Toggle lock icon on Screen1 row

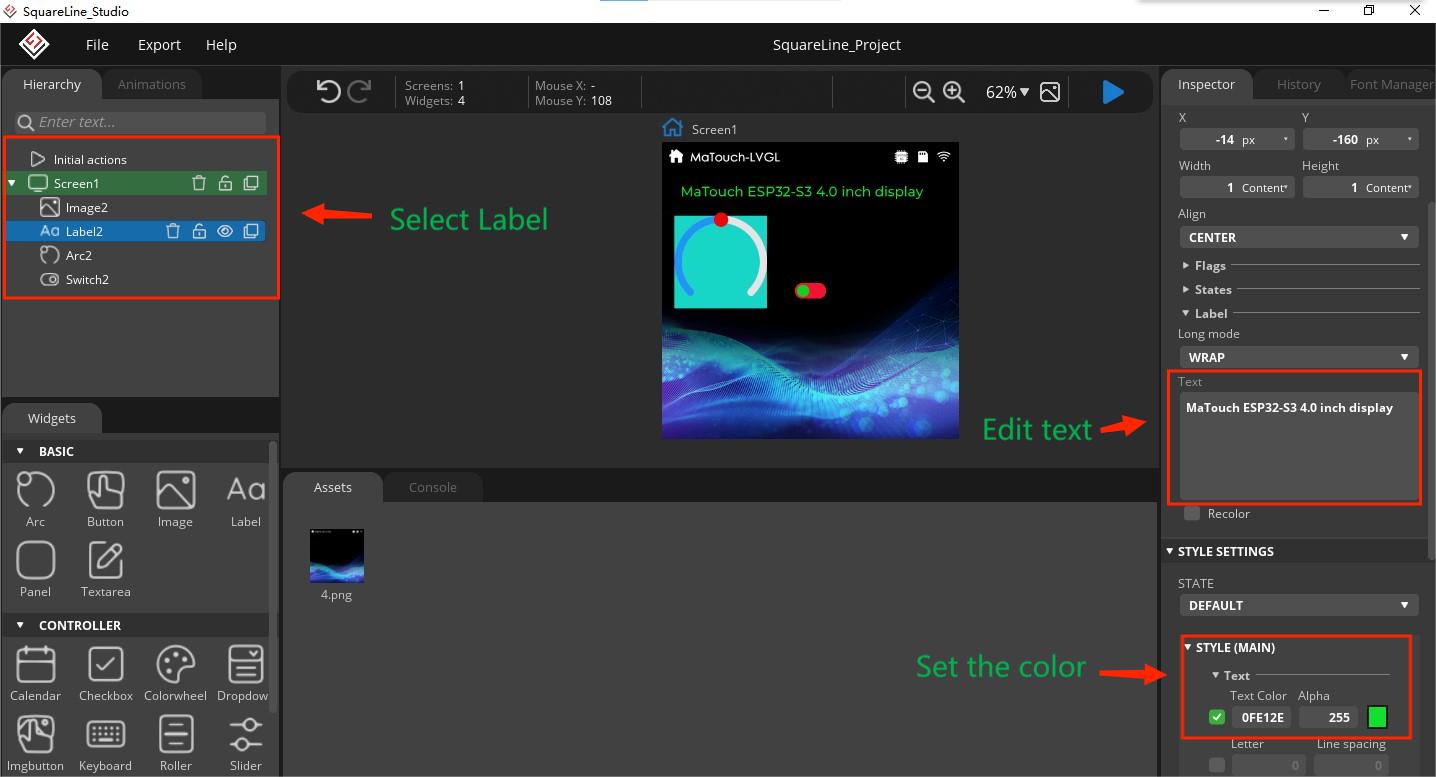coord(225,183)
